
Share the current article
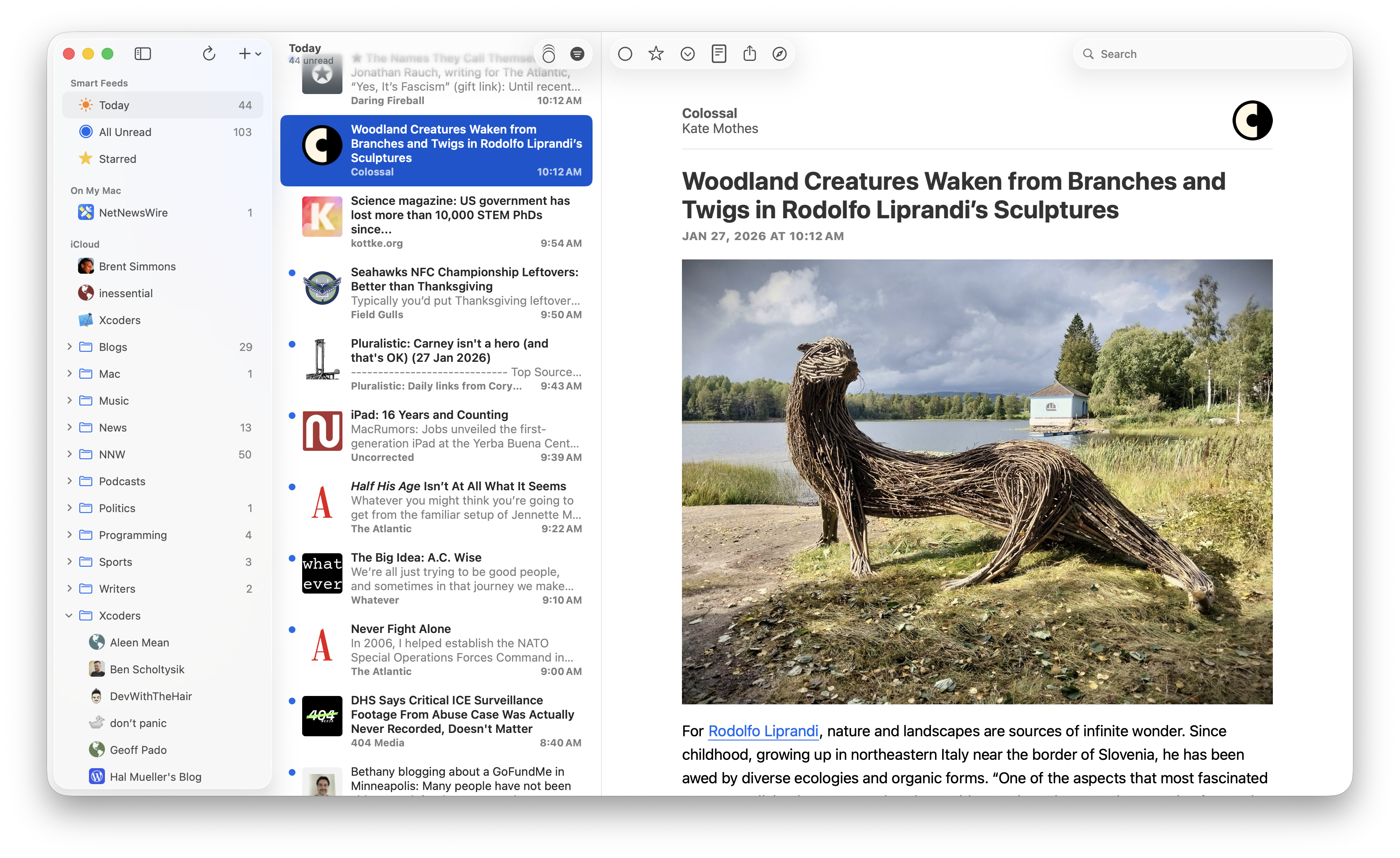click(750, 53)
